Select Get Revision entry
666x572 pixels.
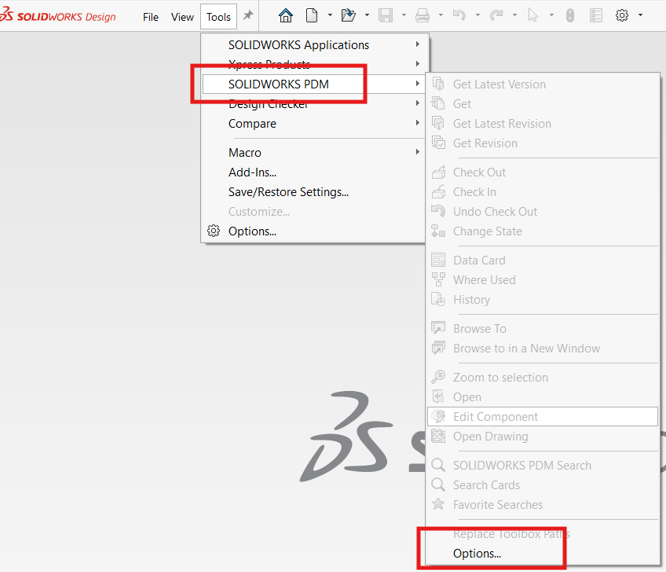542,143
